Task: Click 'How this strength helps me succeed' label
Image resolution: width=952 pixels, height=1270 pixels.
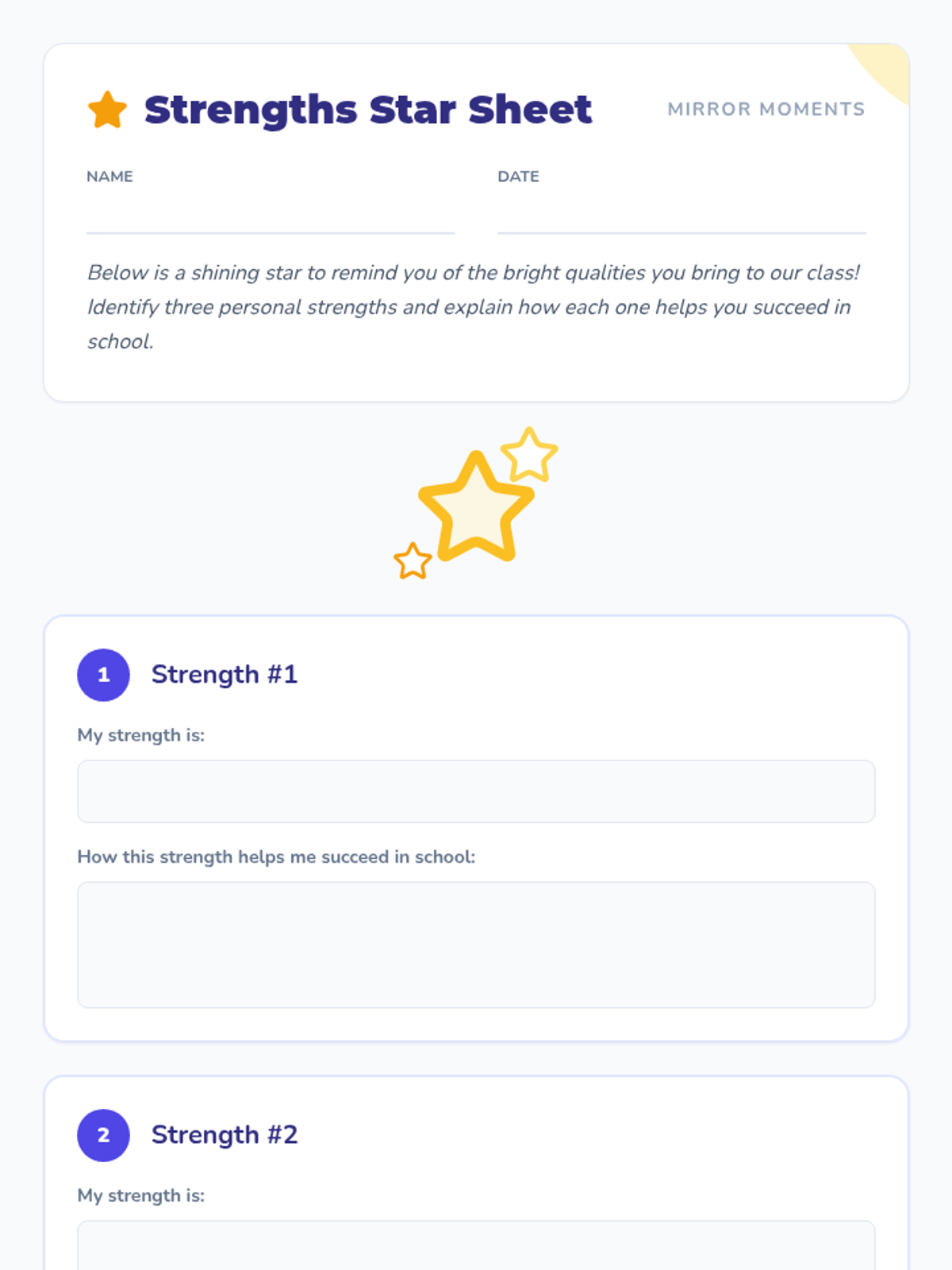Action: click(x=276, y=857)
